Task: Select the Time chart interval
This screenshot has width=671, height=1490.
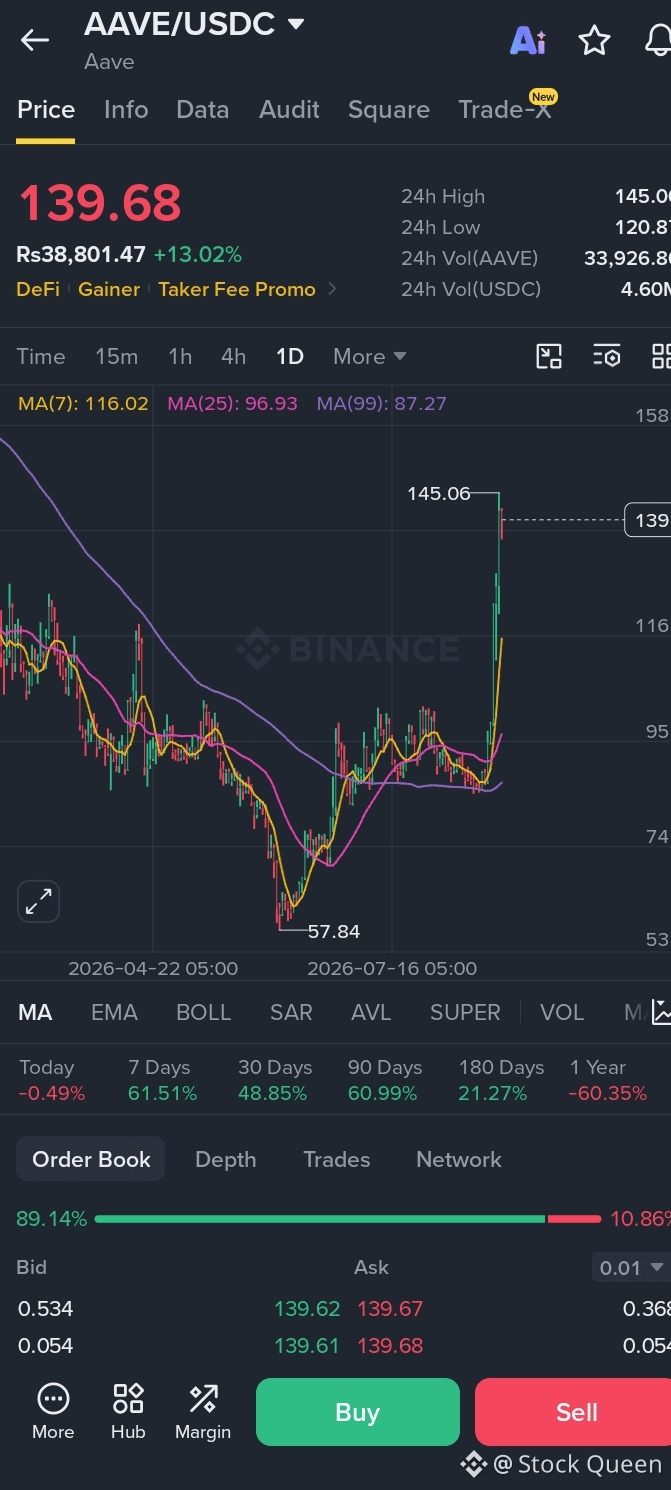Action: [x=41, y=356]
